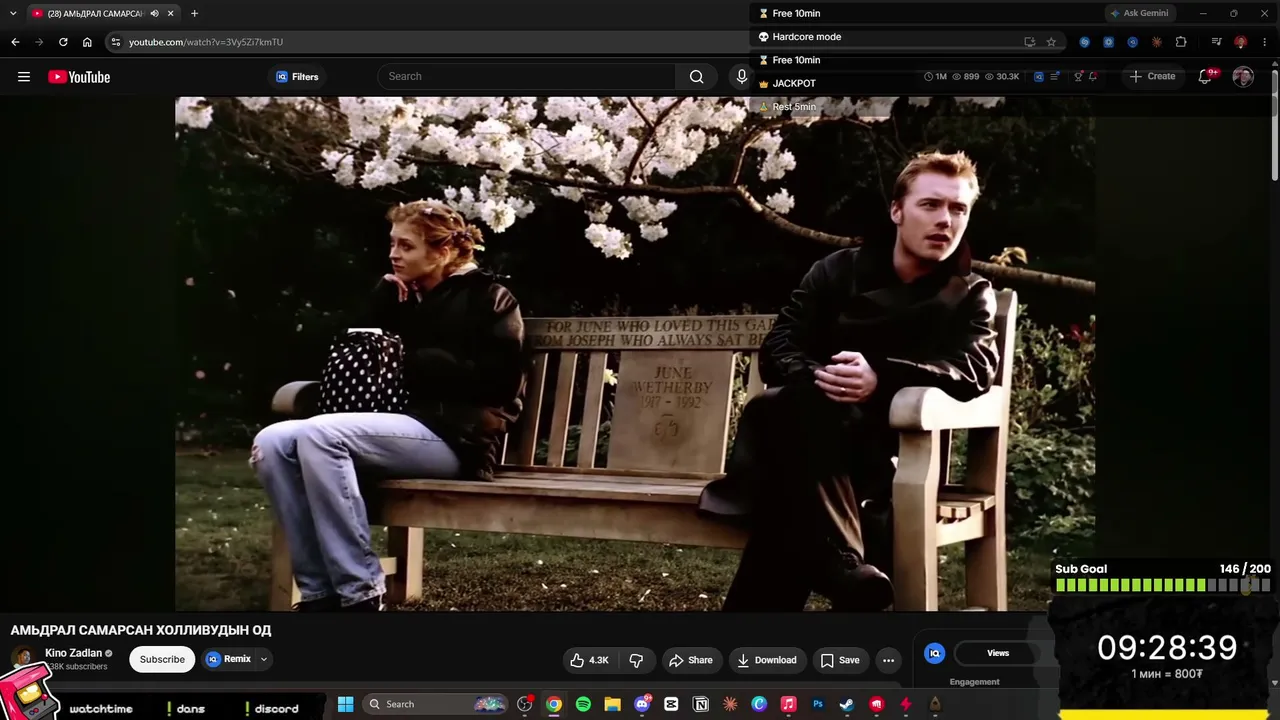Open CapCut from the taskbar
1280x720 pixels.
[x=671, y=704]
